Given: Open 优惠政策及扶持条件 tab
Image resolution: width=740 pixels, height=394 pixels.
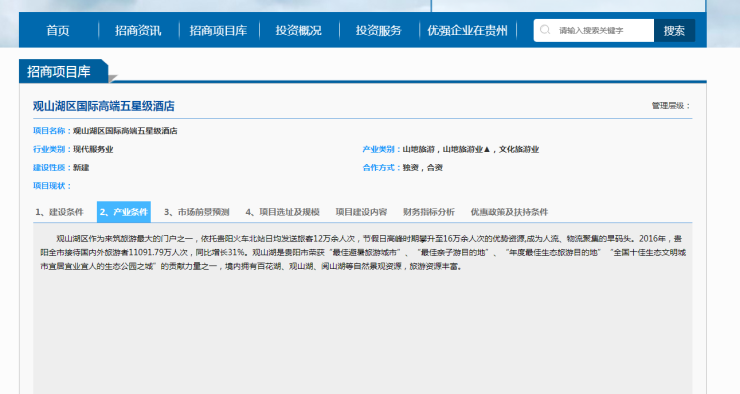Looking at the screenshot, I should click(x=509, y=212).
